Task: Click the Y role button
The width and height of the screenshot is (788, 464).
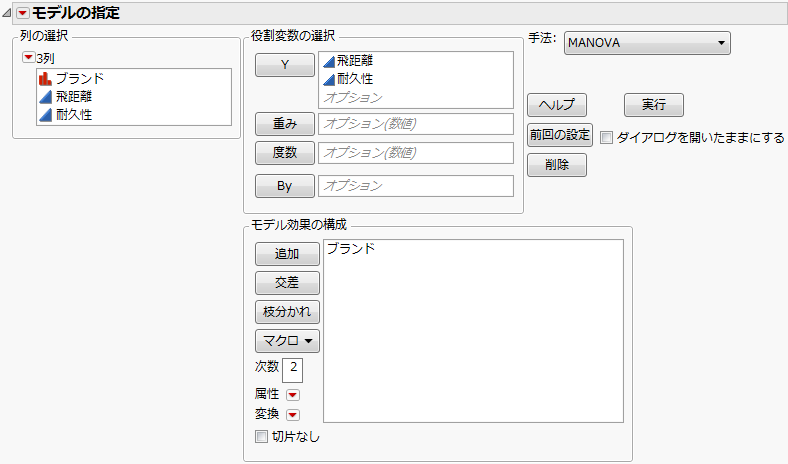Action: pyautogui.click(x=284, y=65)
